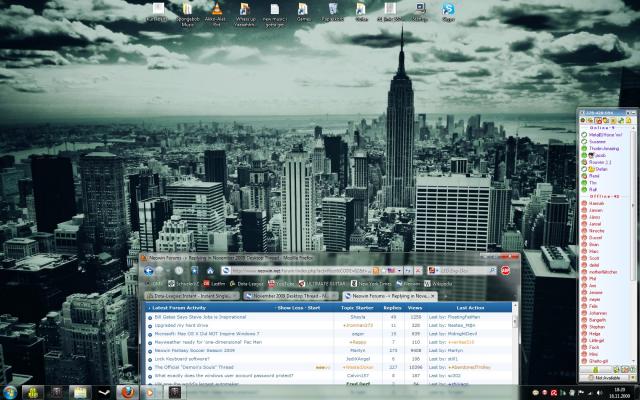
Task: Go to Firefox home page icon
Action: click(x=210, y=270)
